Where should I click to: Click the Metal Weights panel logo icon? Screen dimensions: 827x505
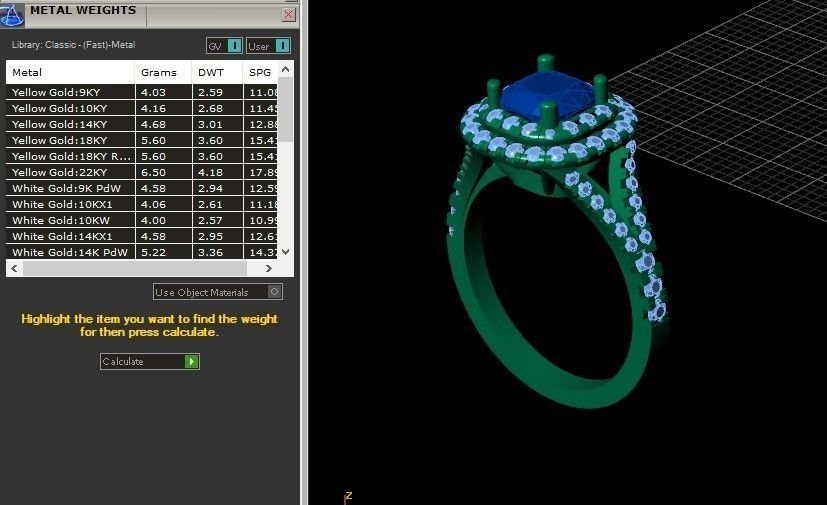coord(12,14)
